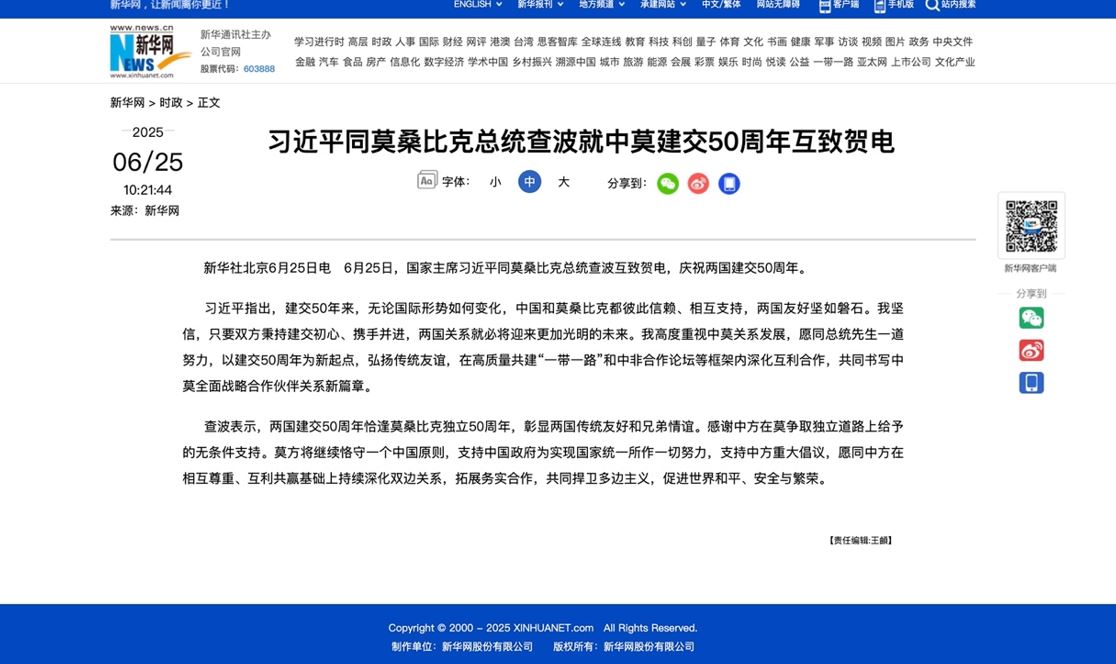1116x664 pixels.
Task: Click the publish date 06/25
Action: (147, 162)
